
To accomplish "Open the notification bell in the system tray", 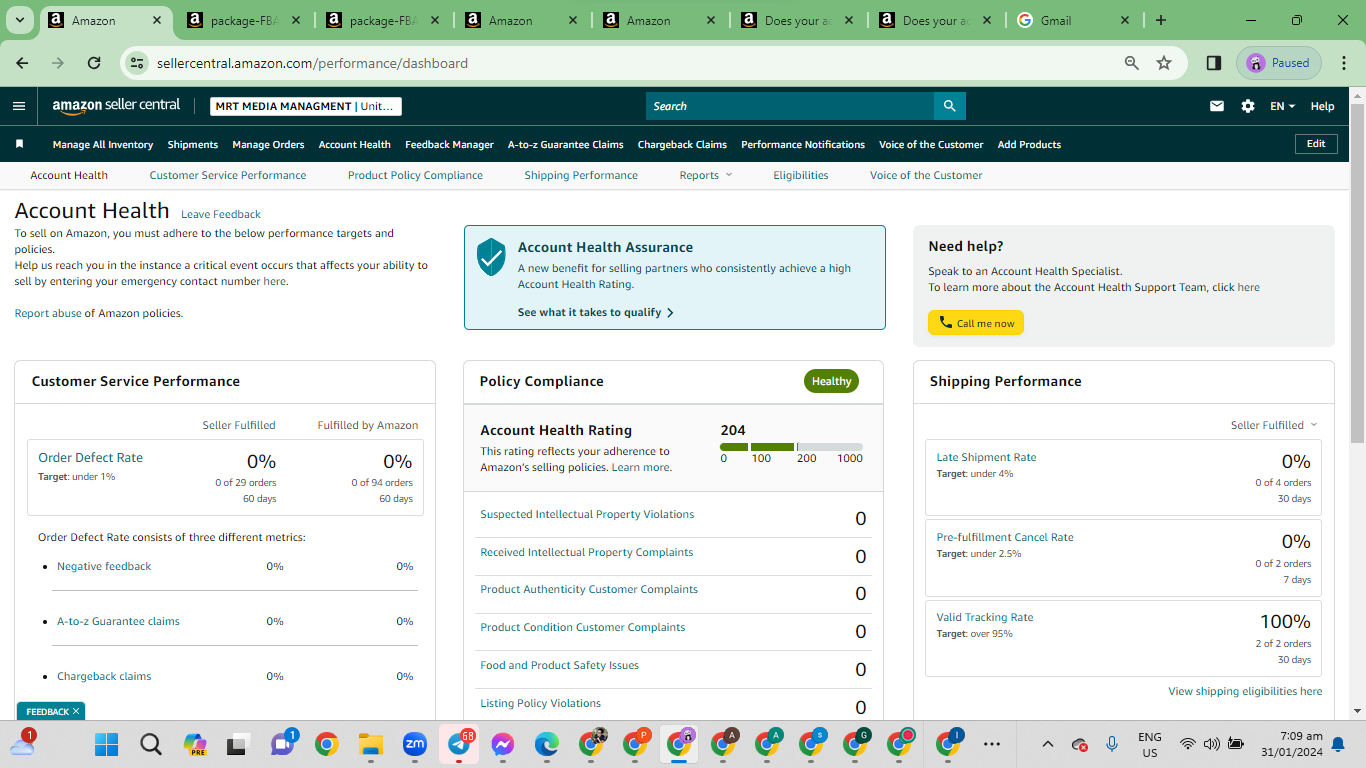I will (1339, 744).
